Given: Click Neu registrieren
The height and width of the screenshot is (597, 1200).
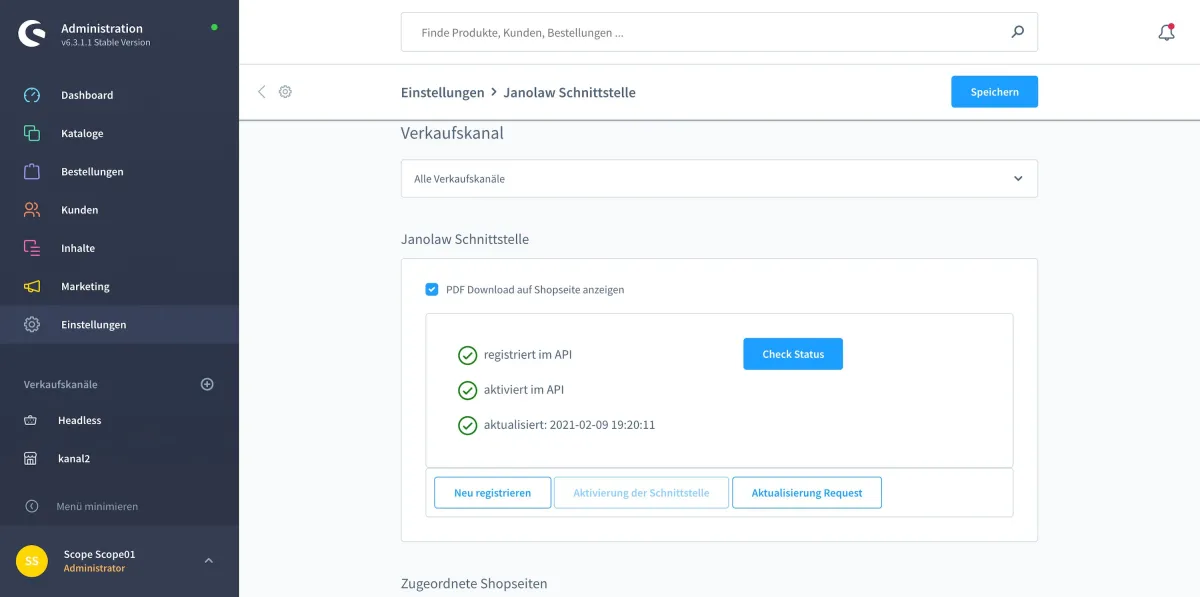Looking at the screenshot, I should click(492, 492).
